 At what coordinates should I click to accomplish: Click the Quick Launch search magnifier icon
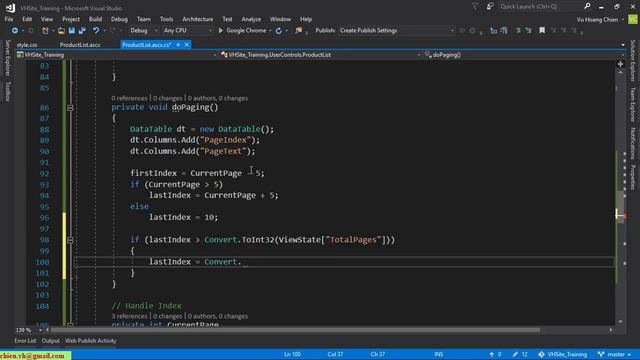(x=587, y=6)
